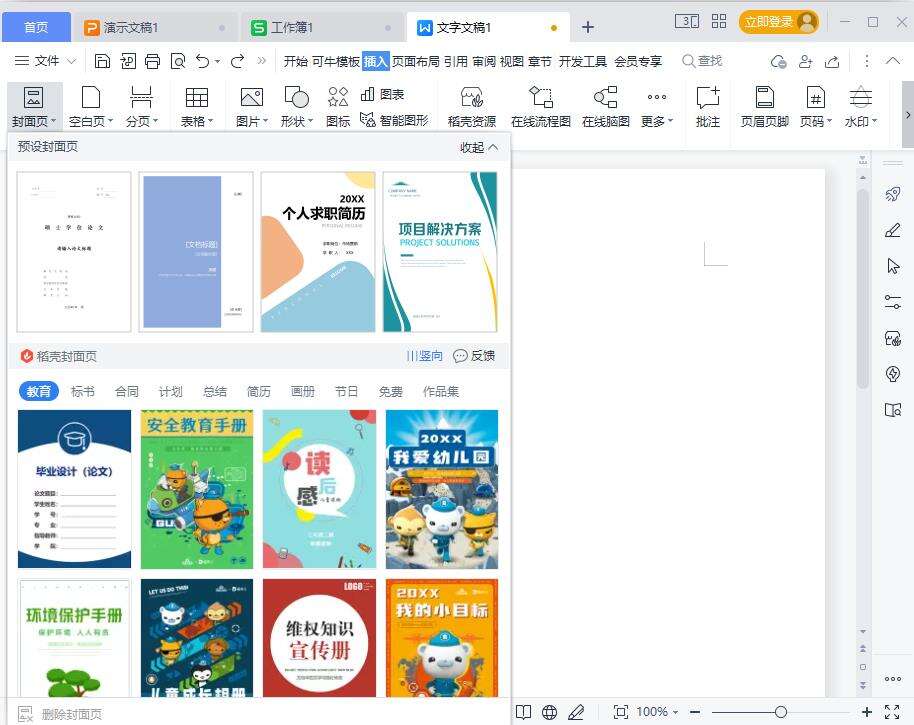Collapse preset covers with 收起

479,147
